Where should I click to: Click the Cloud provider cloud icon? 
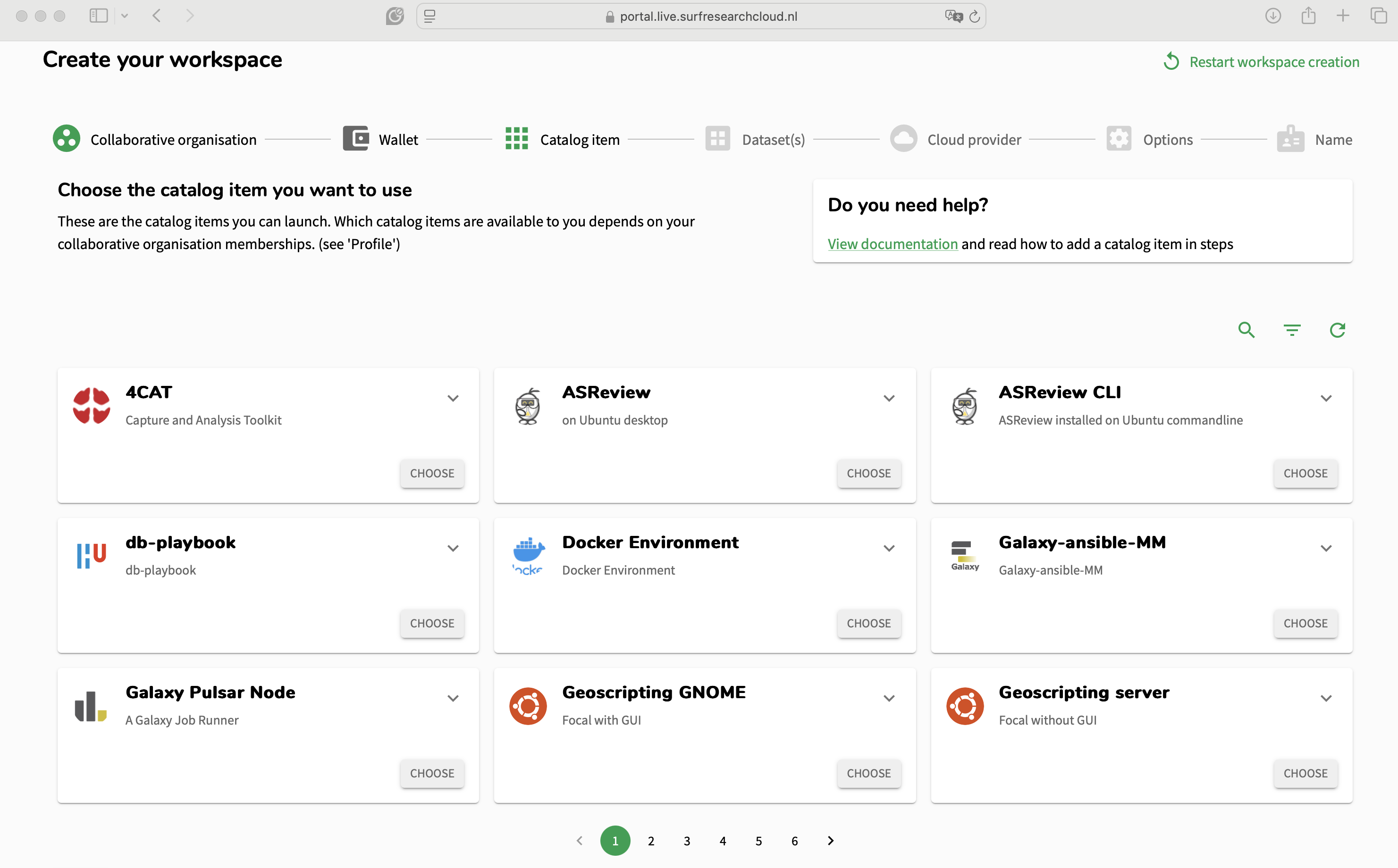903,139
